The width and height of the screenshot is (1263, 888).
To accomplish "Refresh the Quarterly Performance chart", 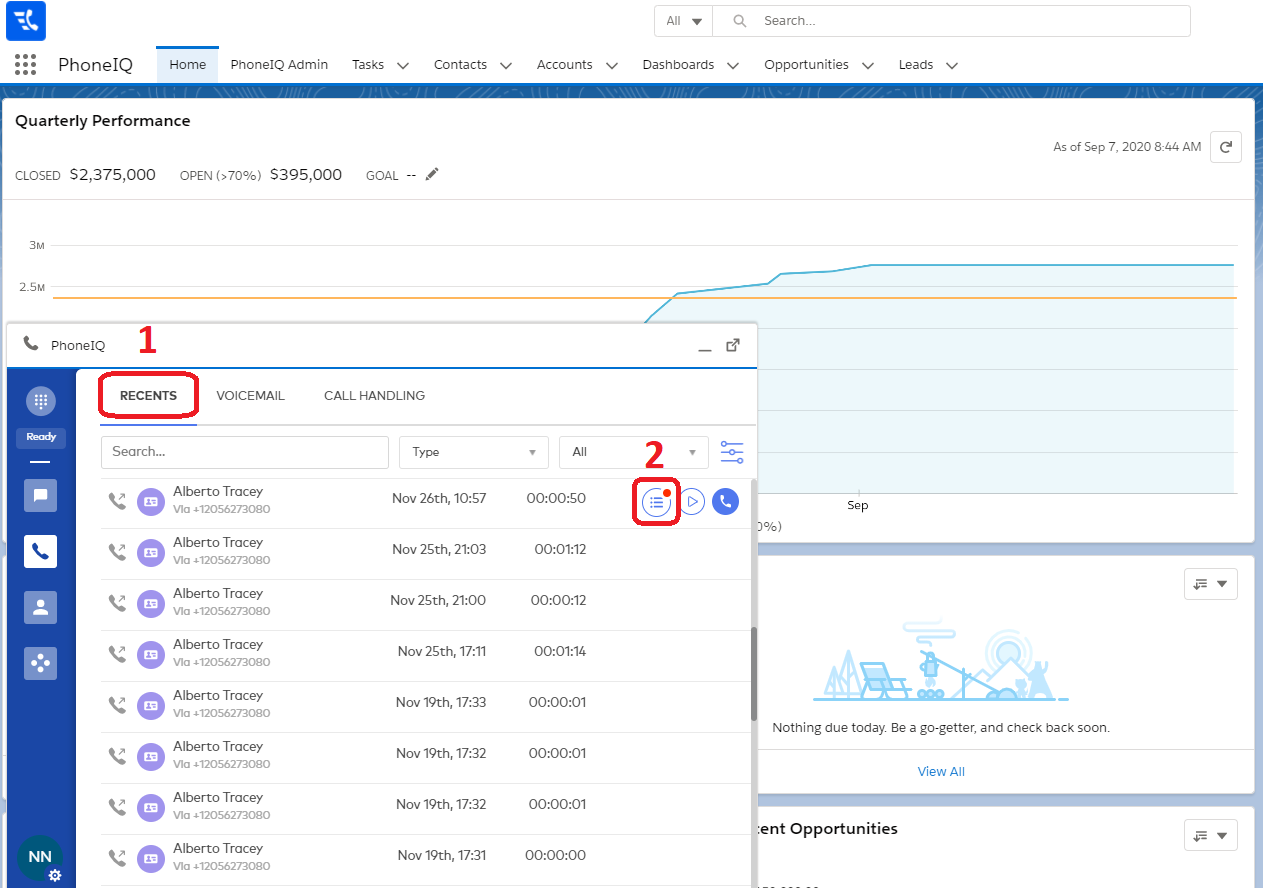I will 1225,147.
